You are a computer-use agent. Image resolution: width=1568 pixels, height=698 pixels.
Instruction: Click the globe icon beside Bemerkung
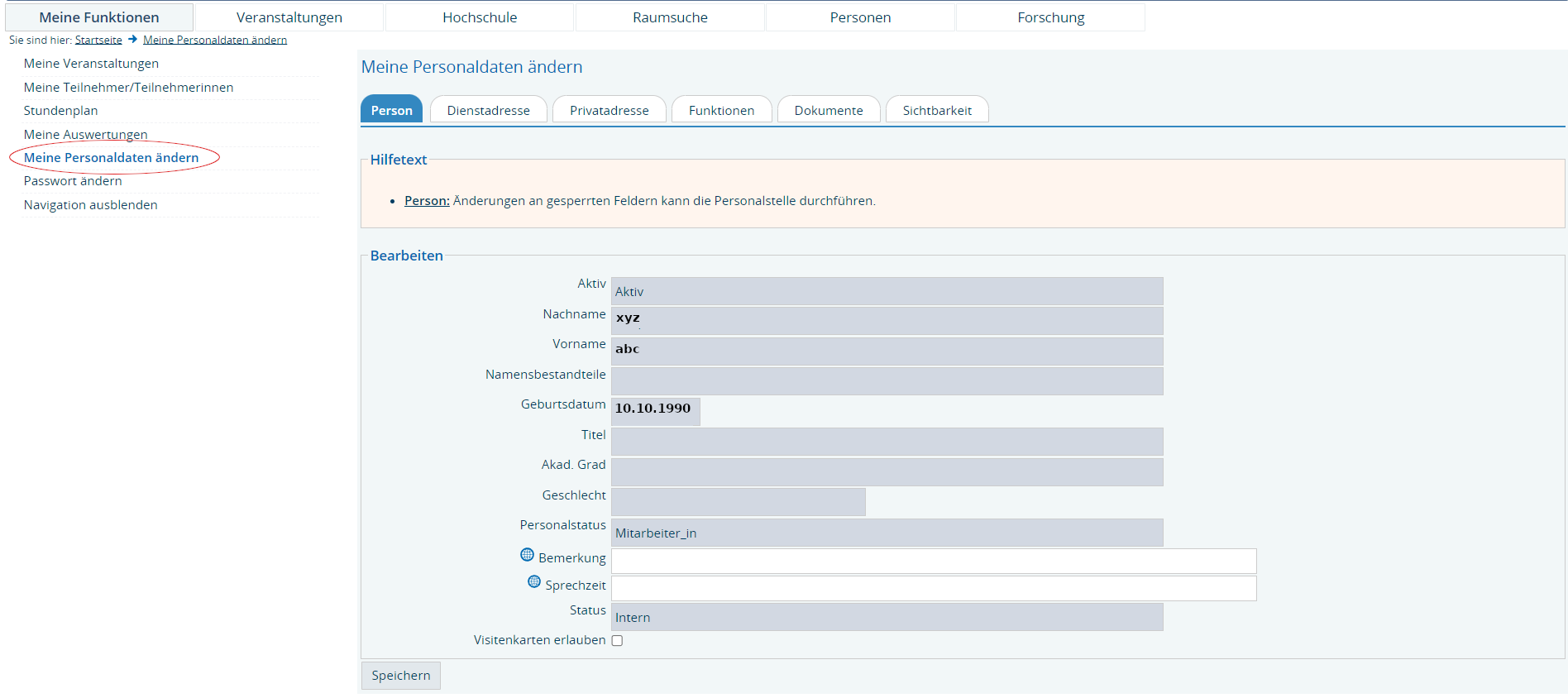click(x=527, y=555)
